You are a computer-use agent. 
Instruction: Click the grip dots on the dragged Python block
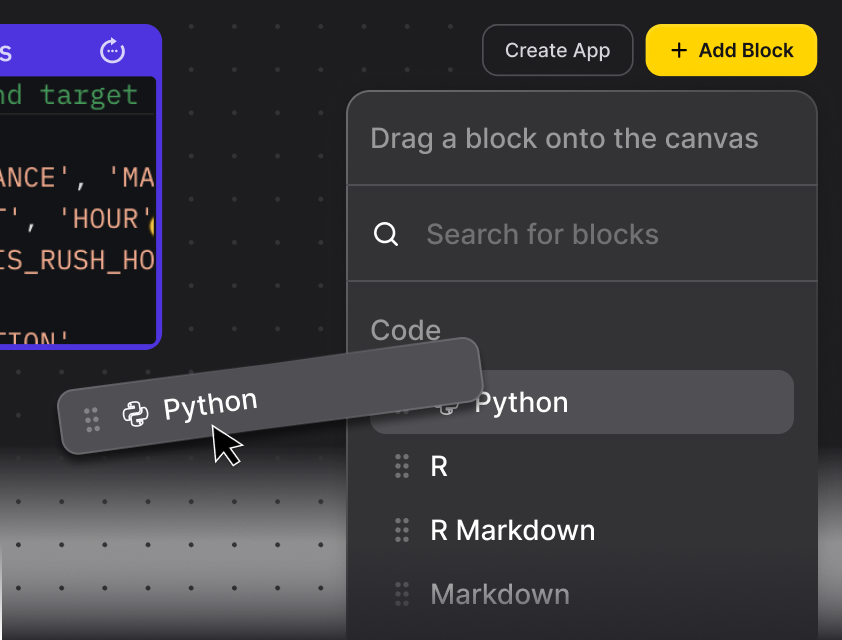[x=92, y=420]
